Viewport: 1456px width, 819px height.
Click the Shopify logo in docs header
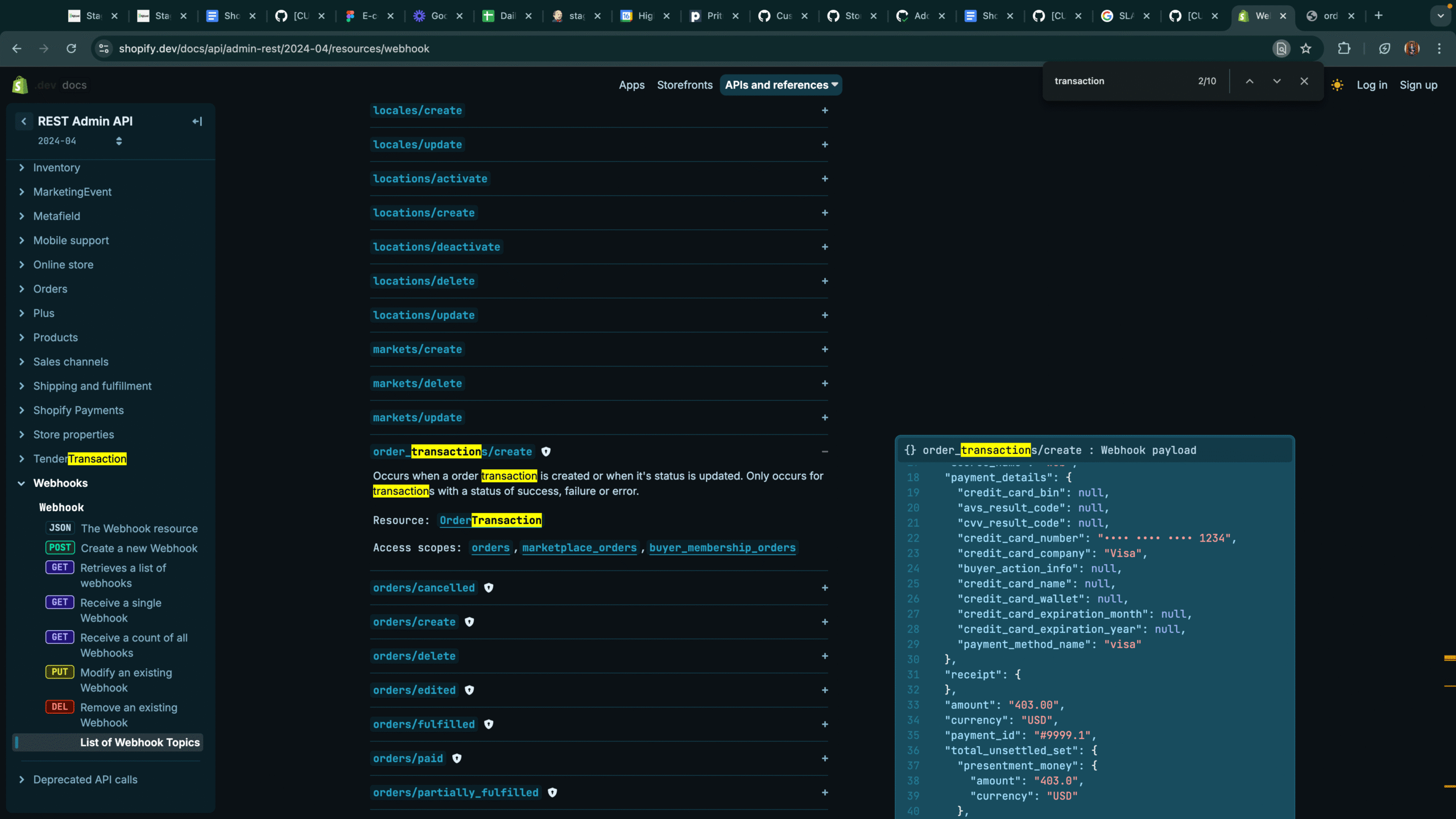[20, 85]
